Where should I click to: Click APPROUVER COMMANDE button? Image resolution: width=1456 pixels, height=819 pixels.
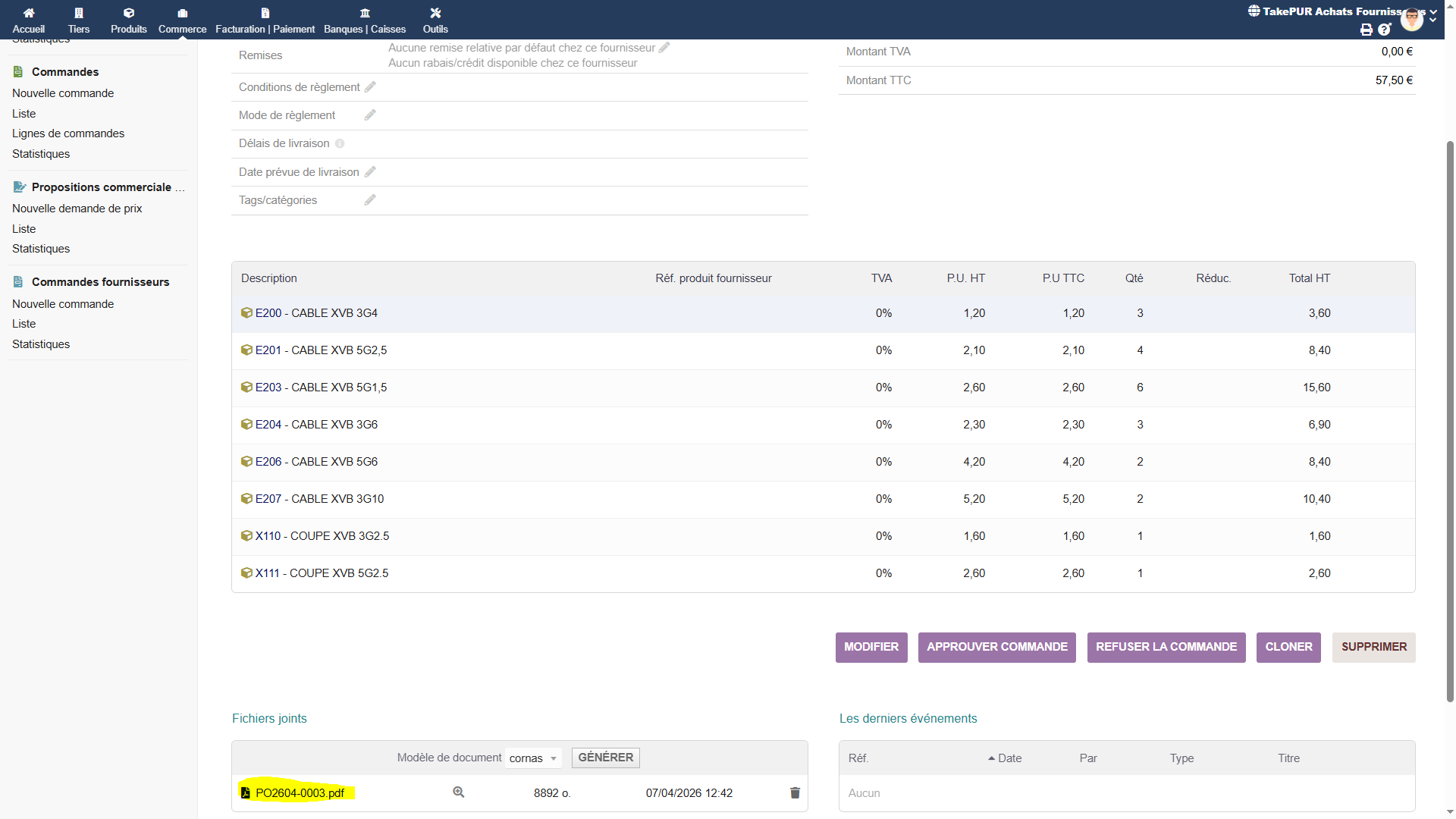(996, 647)
